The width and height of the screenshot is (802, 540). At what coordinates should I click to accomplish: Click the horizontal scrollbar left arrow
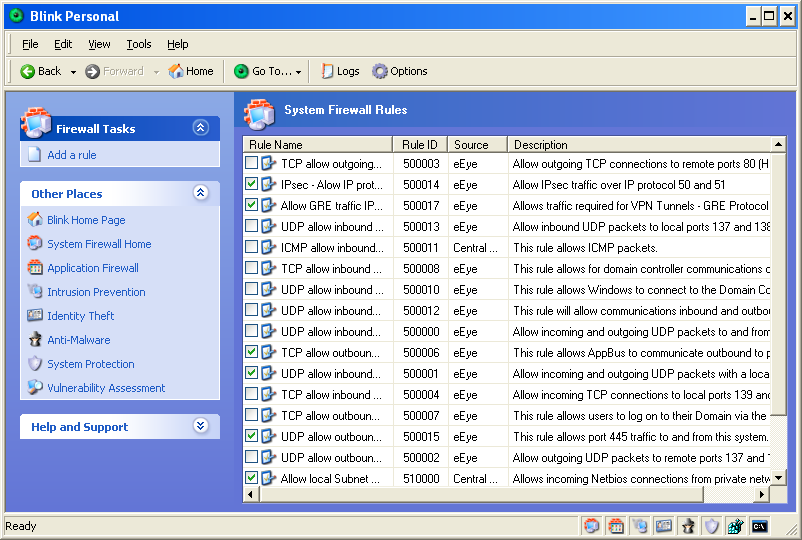click(x=251, y=494)
